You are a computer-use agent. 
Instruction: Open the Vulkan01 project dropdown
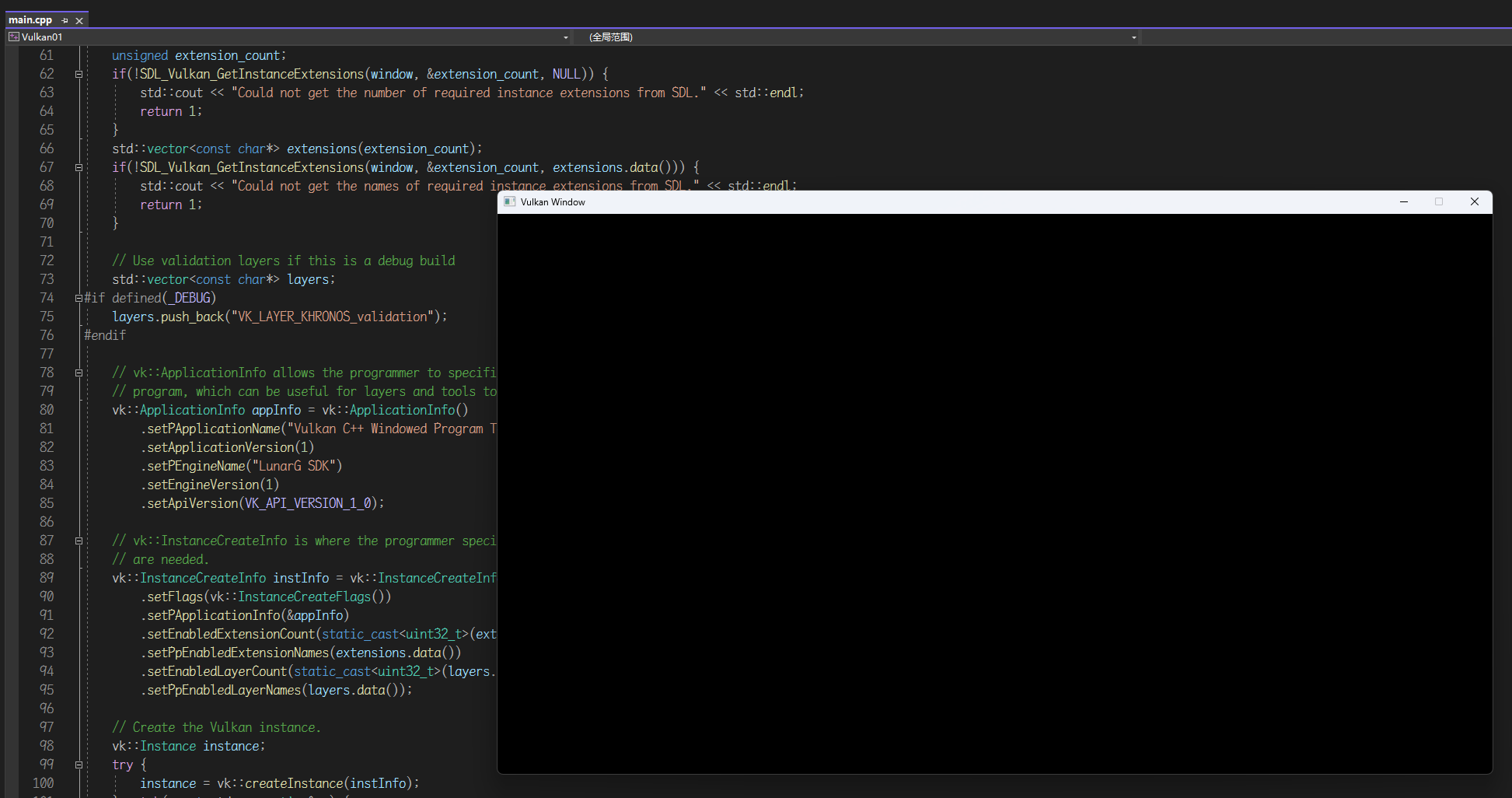click(566, 37)
